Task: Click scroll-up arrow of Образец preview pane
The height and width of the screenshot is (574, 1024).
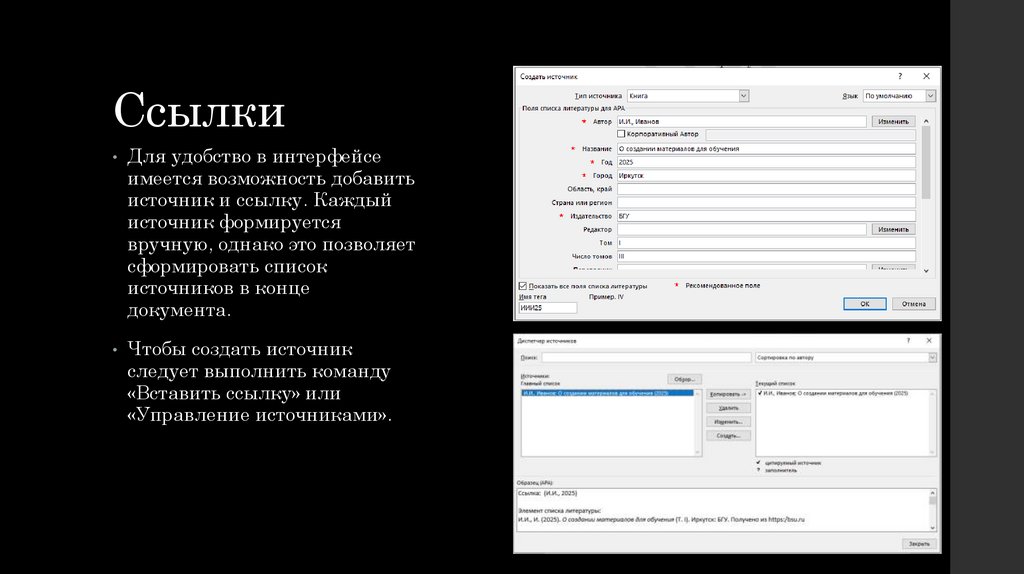Action: coord(933,493)
